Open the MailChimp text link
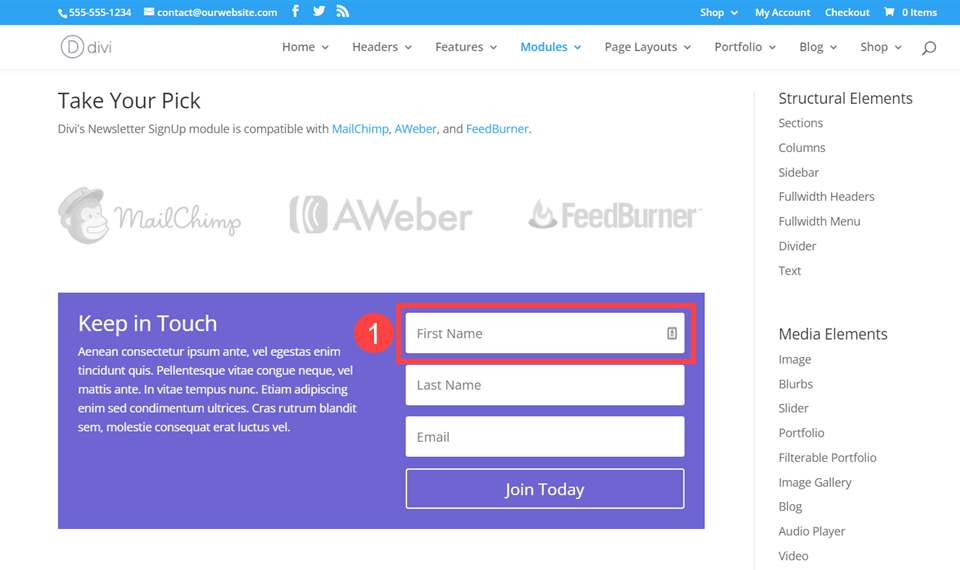The height and width of the screenshot is (570, 960). (x=360, y=129)
